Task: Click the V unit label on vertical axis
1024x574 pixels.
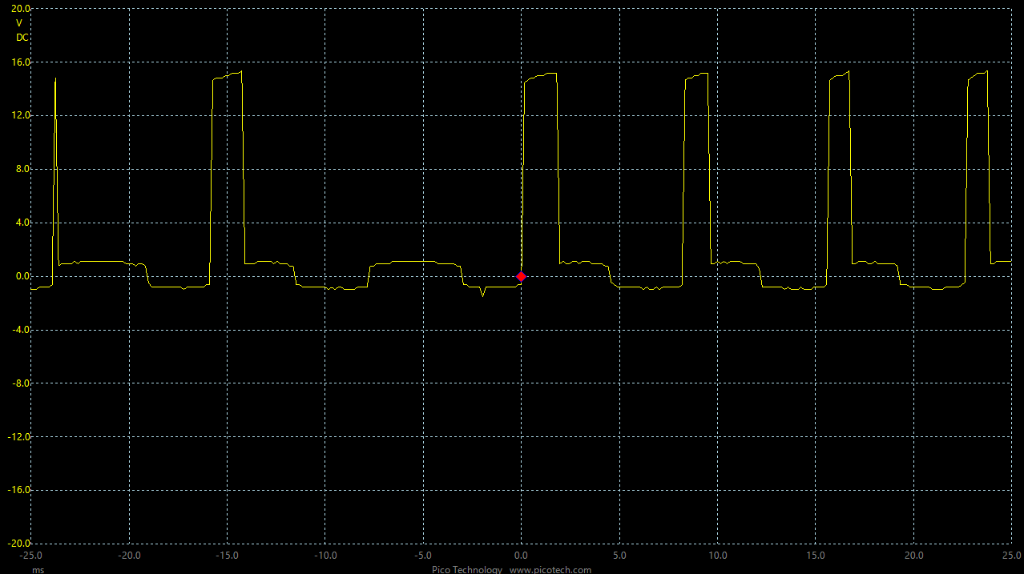Action: (x=20, y=23)
